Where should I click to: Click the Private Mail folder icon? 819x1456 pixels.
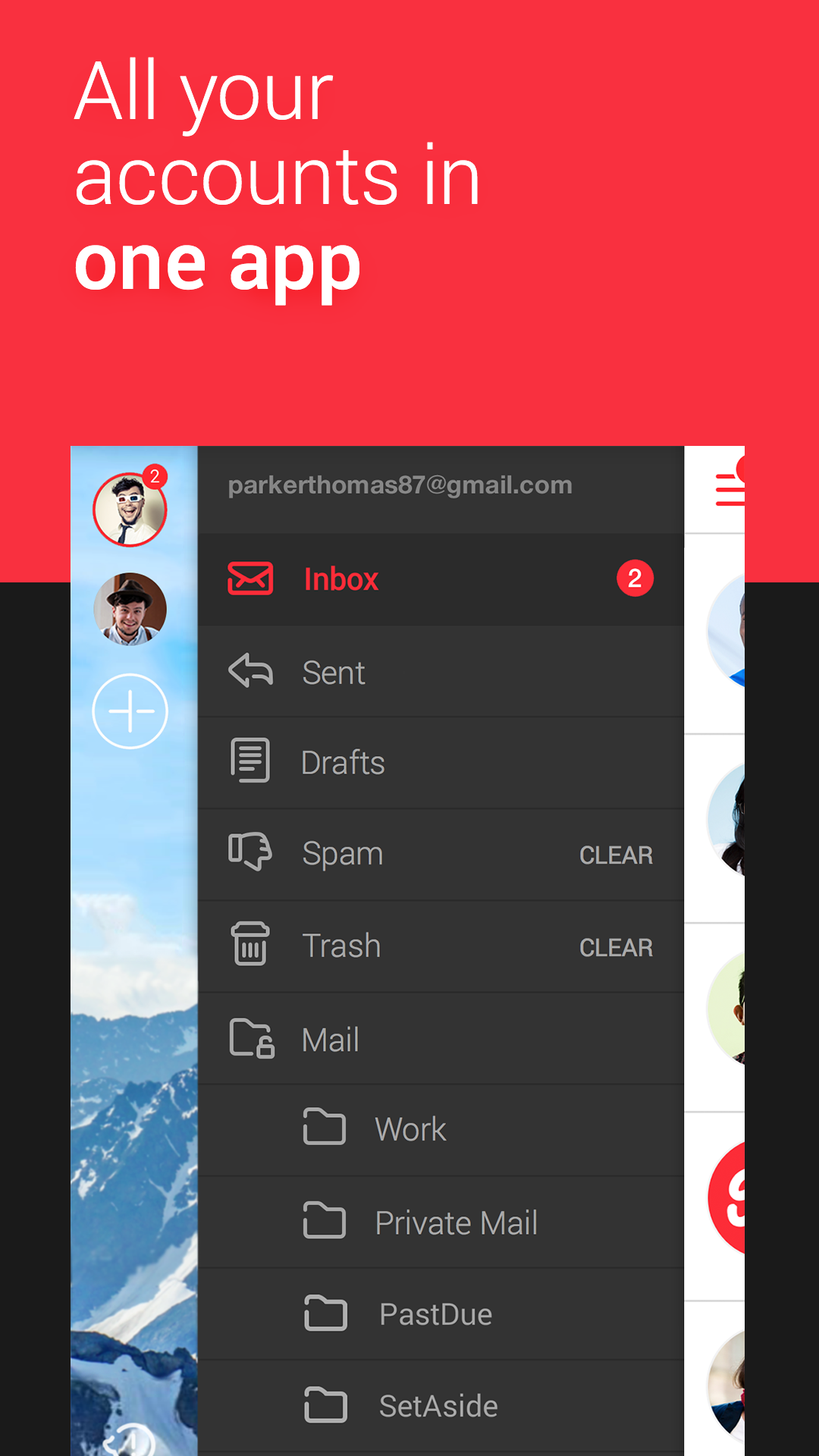coord(325,1219)
